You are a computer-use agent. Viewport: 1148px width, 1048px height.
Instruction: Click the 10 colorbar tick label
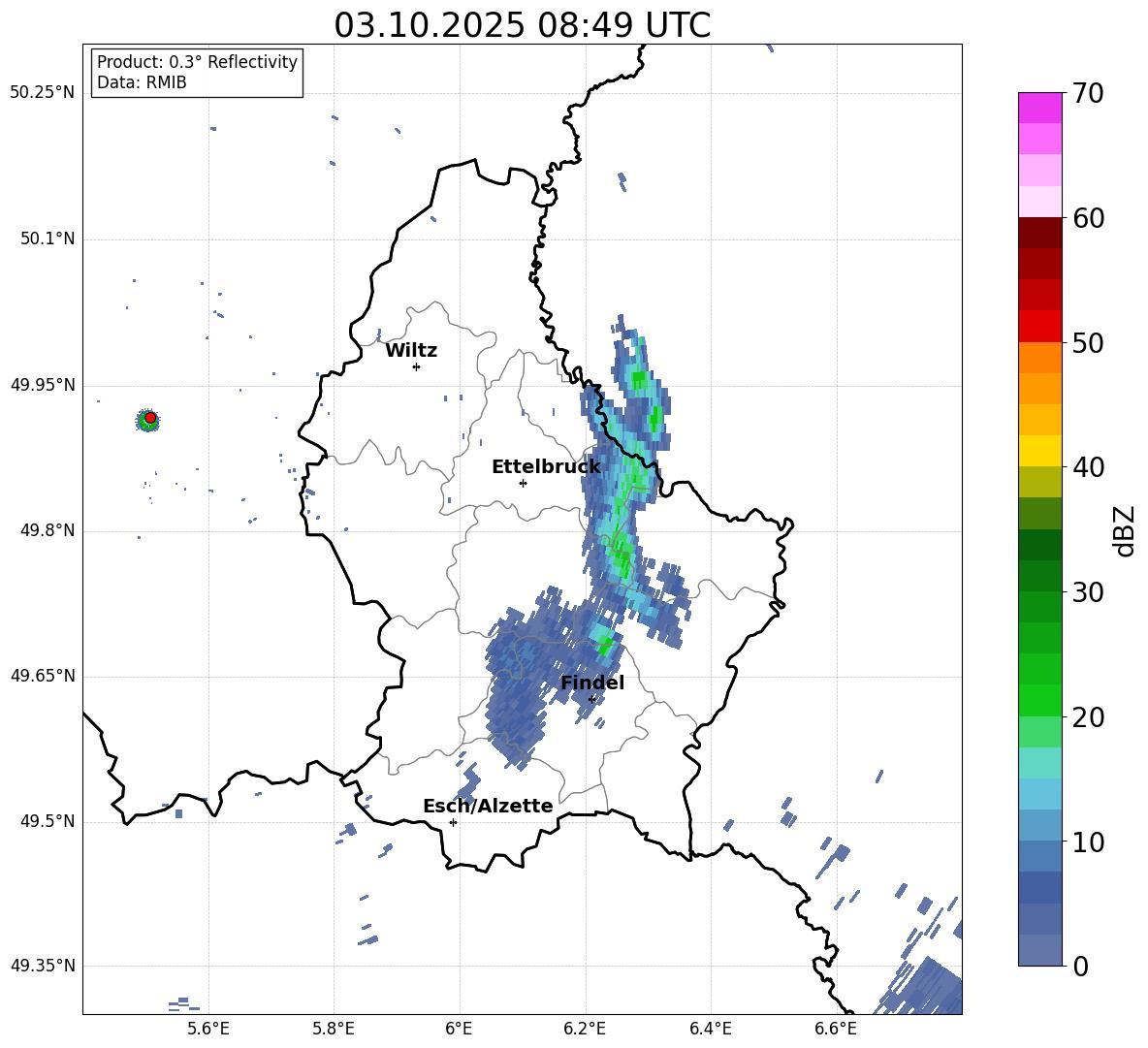pyautogui.click(x=1088, y=842)
